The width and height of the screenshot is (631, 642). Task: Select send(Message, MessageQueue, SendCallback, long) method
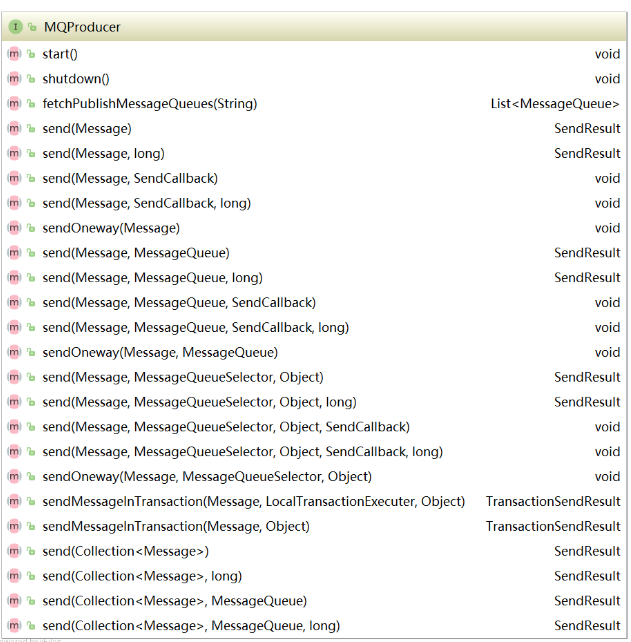pos(196,327)
